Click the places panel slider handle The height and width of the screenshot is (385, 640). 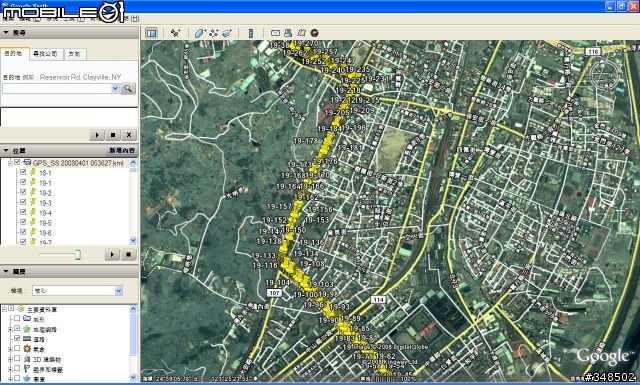pyautogui.click(x=77, y=255)
